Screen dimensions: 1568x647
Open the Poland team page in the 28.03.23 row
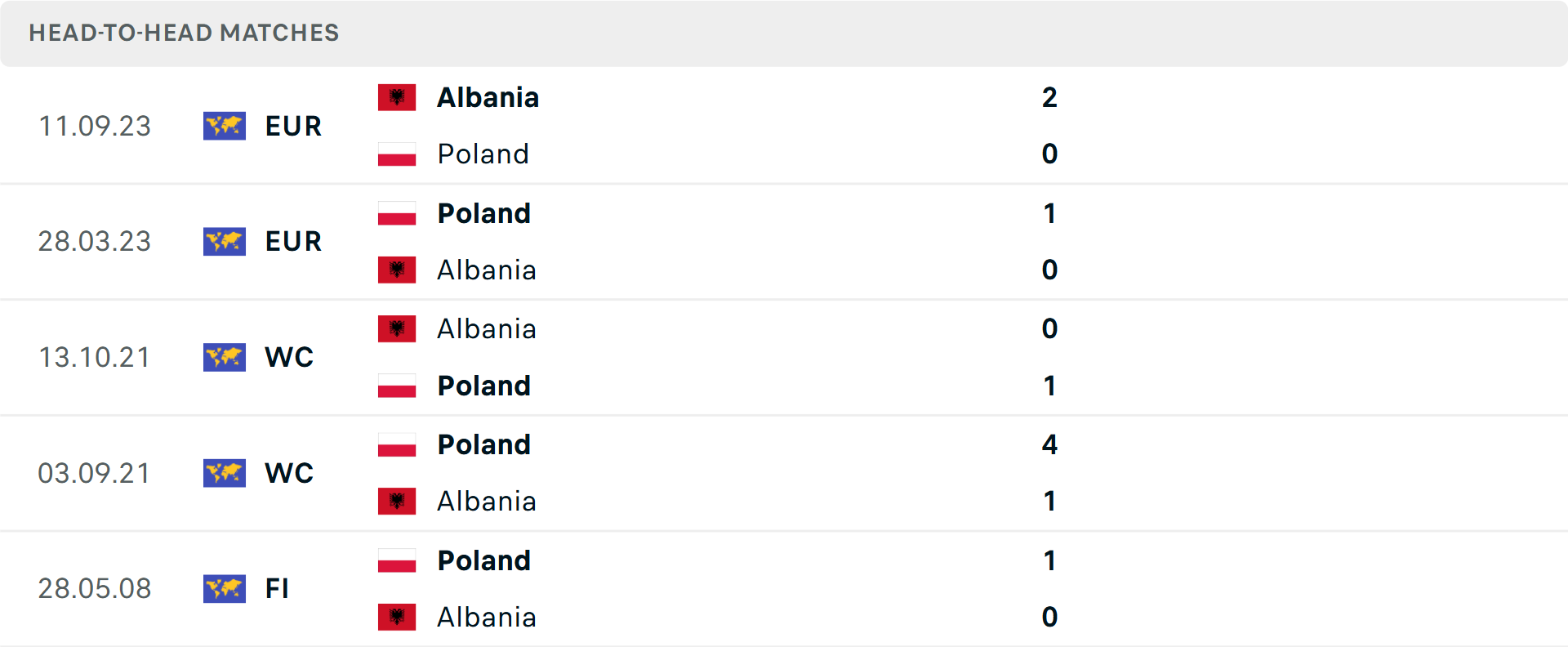click(x=483, y=213)
